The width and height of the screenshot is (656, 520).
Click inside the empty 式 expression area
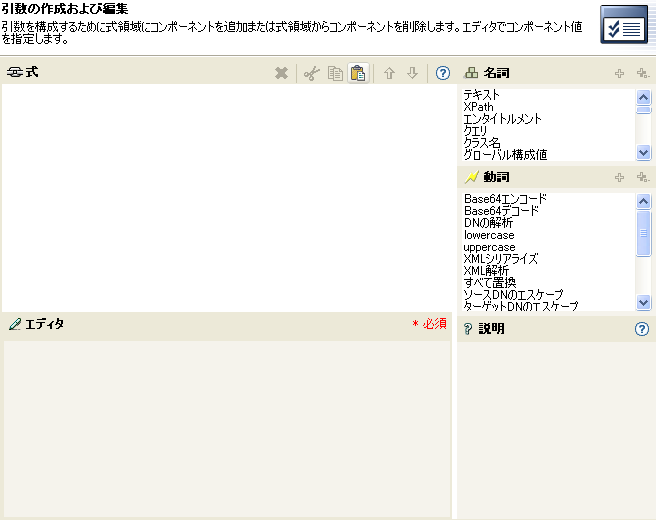click(228, 197)
